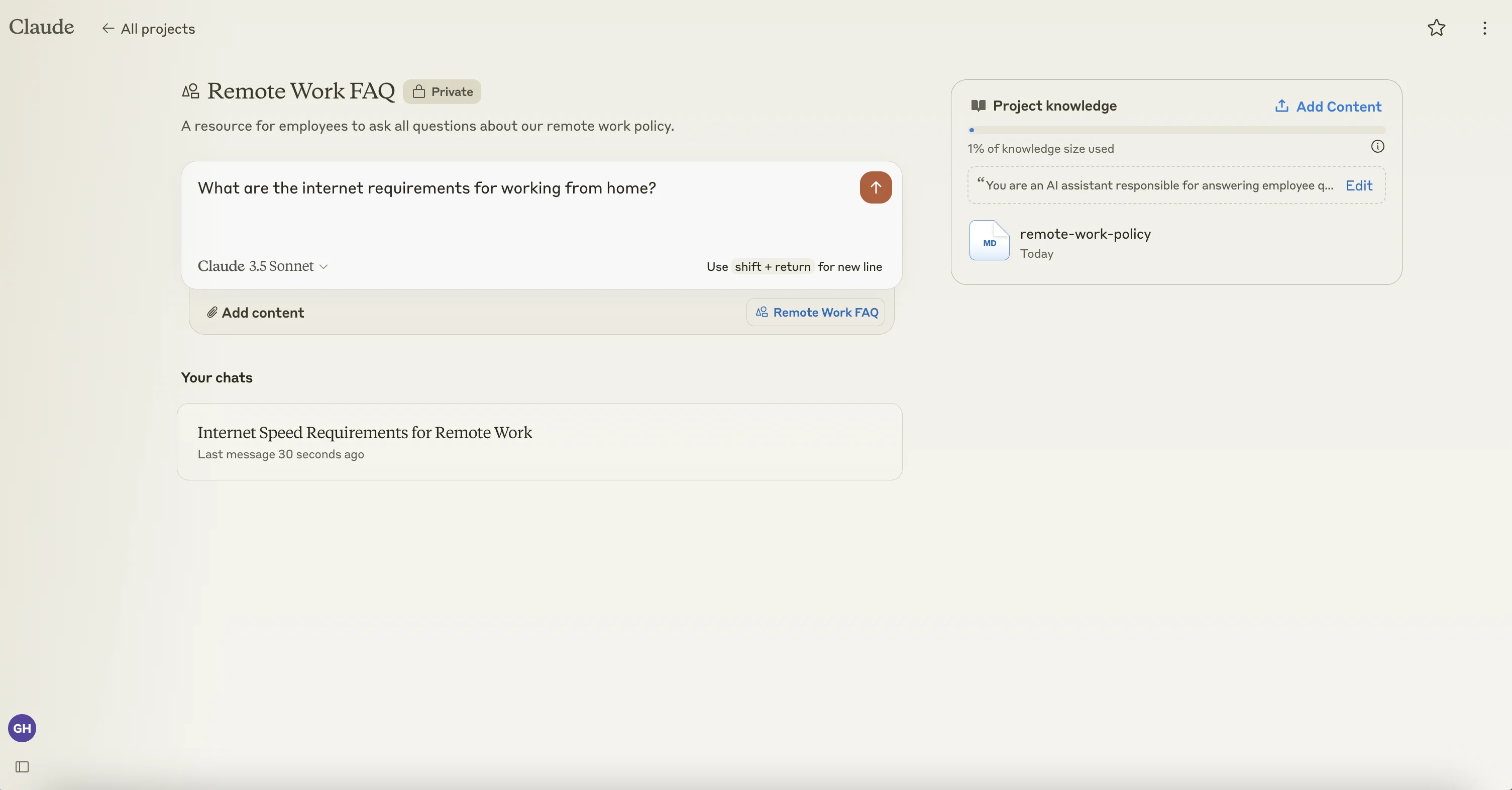
Task: Click the Claude logo
Action: 42,27
